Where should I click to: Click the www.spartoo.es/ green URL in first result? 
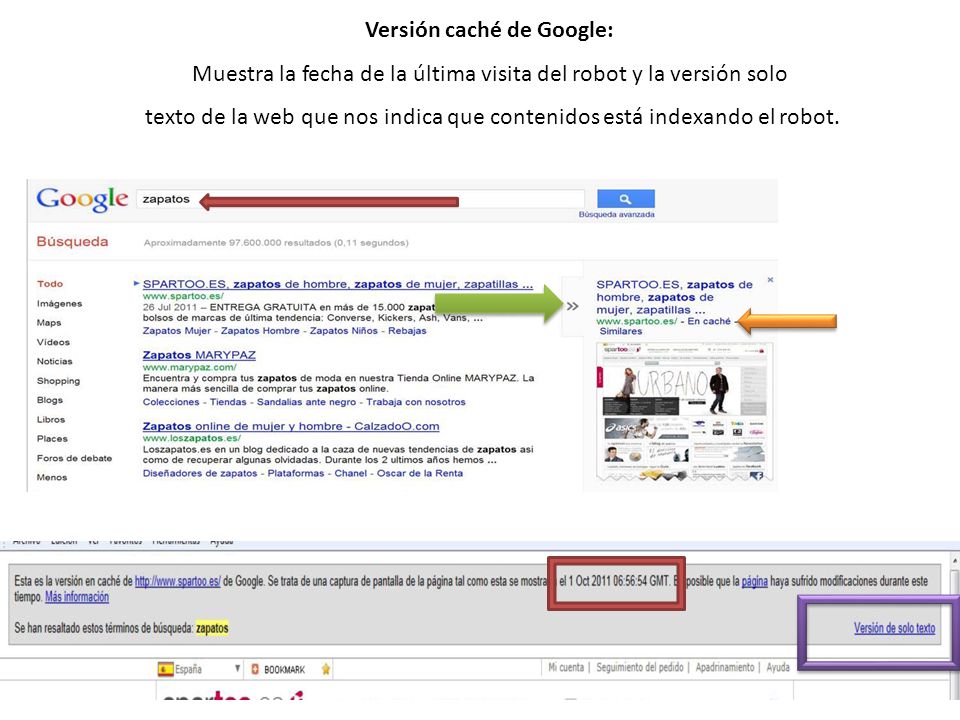pos(183,296)
